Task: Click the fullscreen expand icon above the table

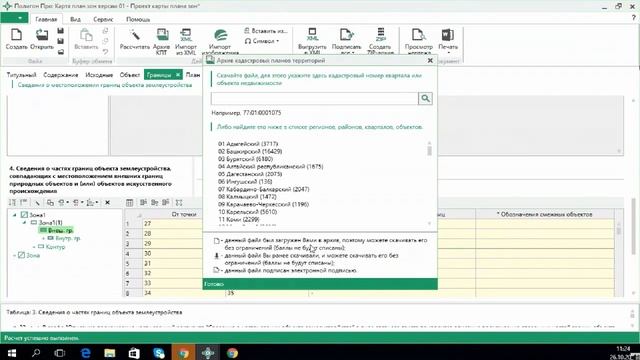Action: pyautogui.click(x=179, y=202)
